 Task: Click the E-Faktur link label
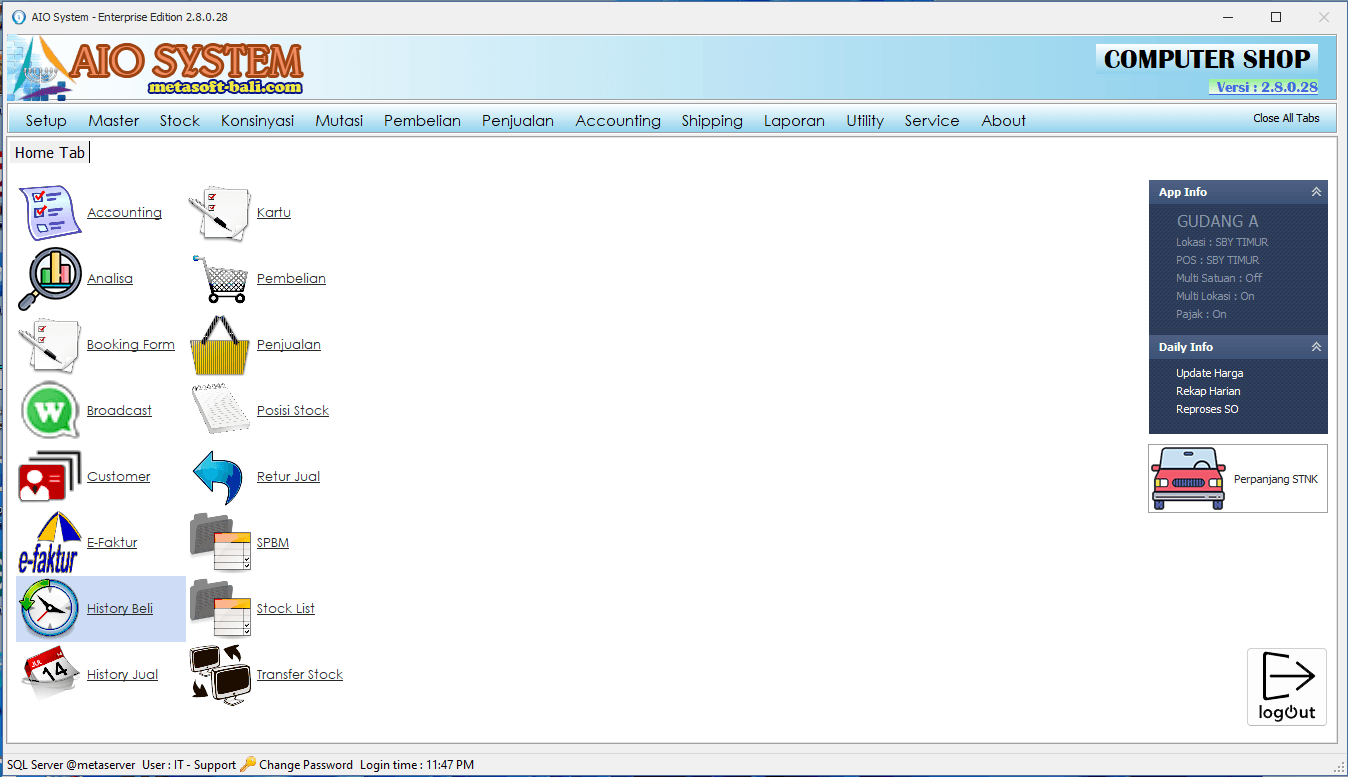[x=112, y=542]
